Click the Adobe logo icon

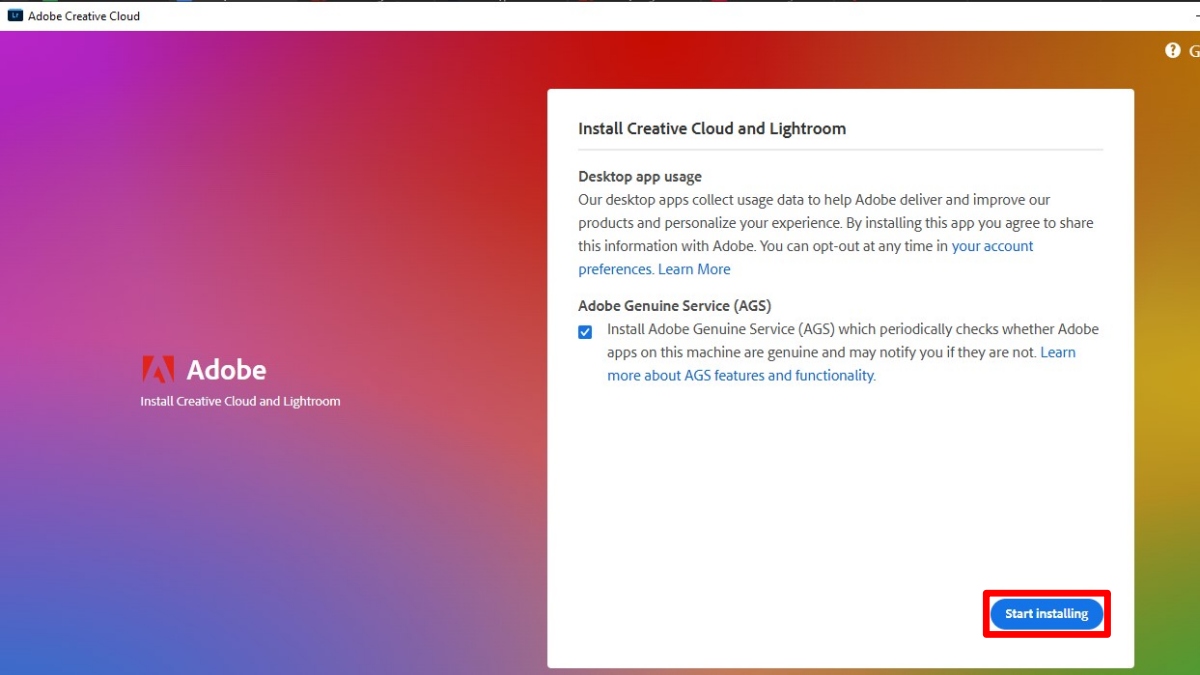pyautogui.click(x=158, y=369)
